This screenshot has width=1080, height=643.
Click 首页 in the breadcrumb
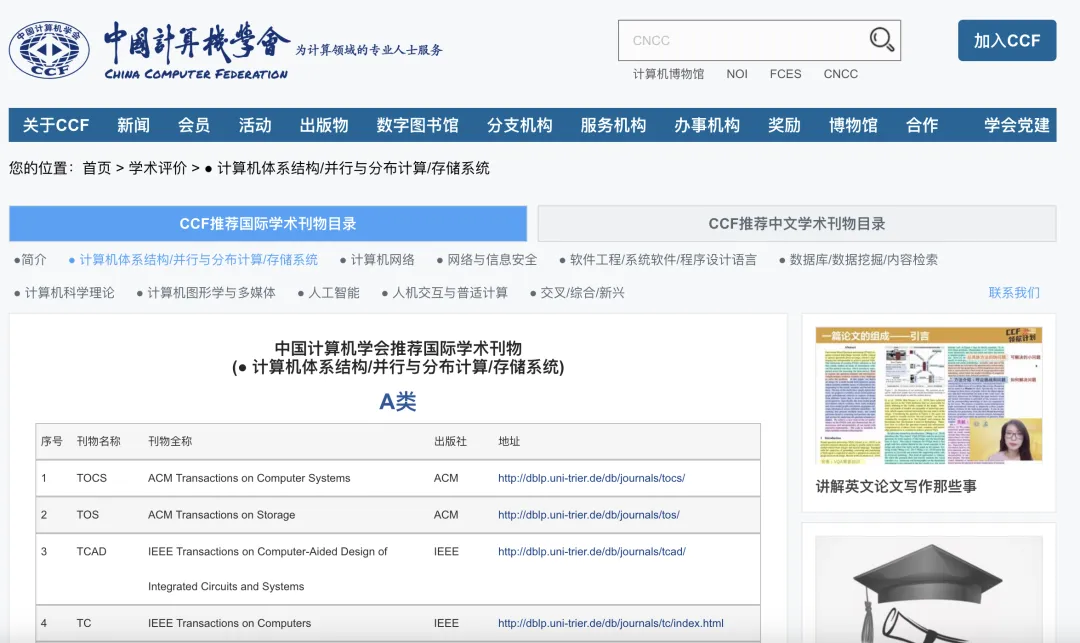(x=97, y=168)
